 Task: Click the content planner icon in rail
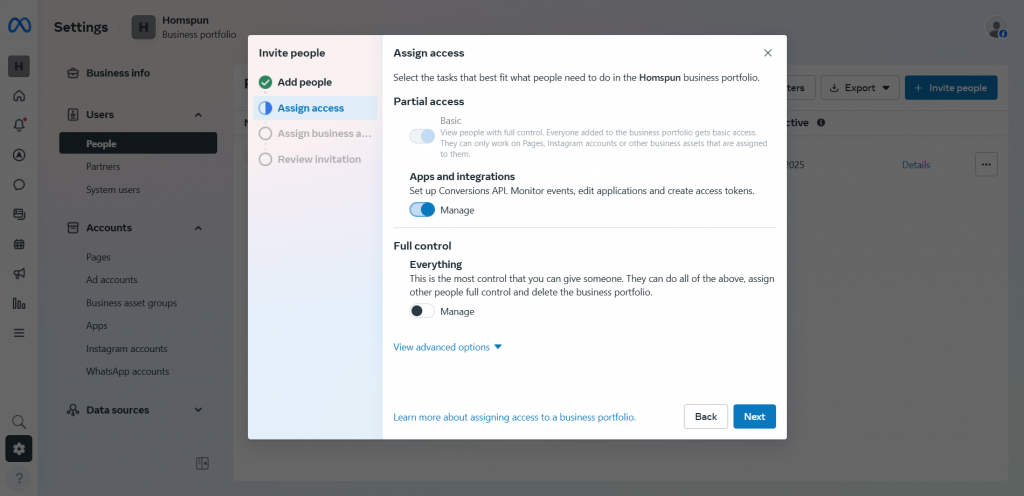[x=19, y=214]
